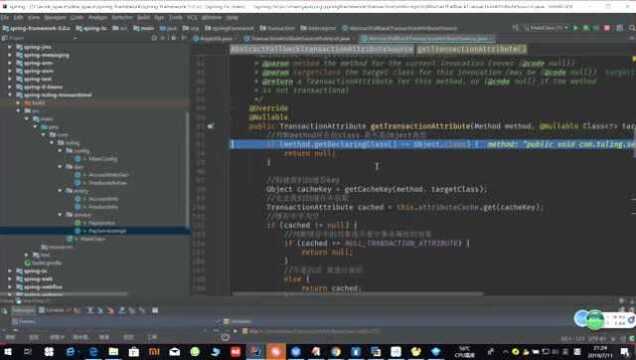Click the green Run button in toolbar

coord(575,28)
